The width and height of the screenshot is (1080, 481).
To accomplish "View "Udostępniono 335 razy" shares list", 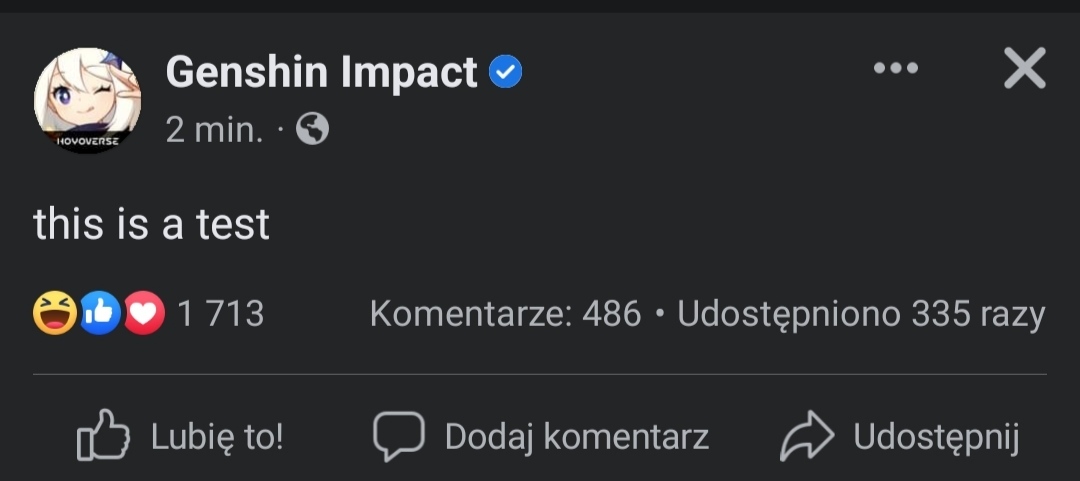I will pos(861,314).
